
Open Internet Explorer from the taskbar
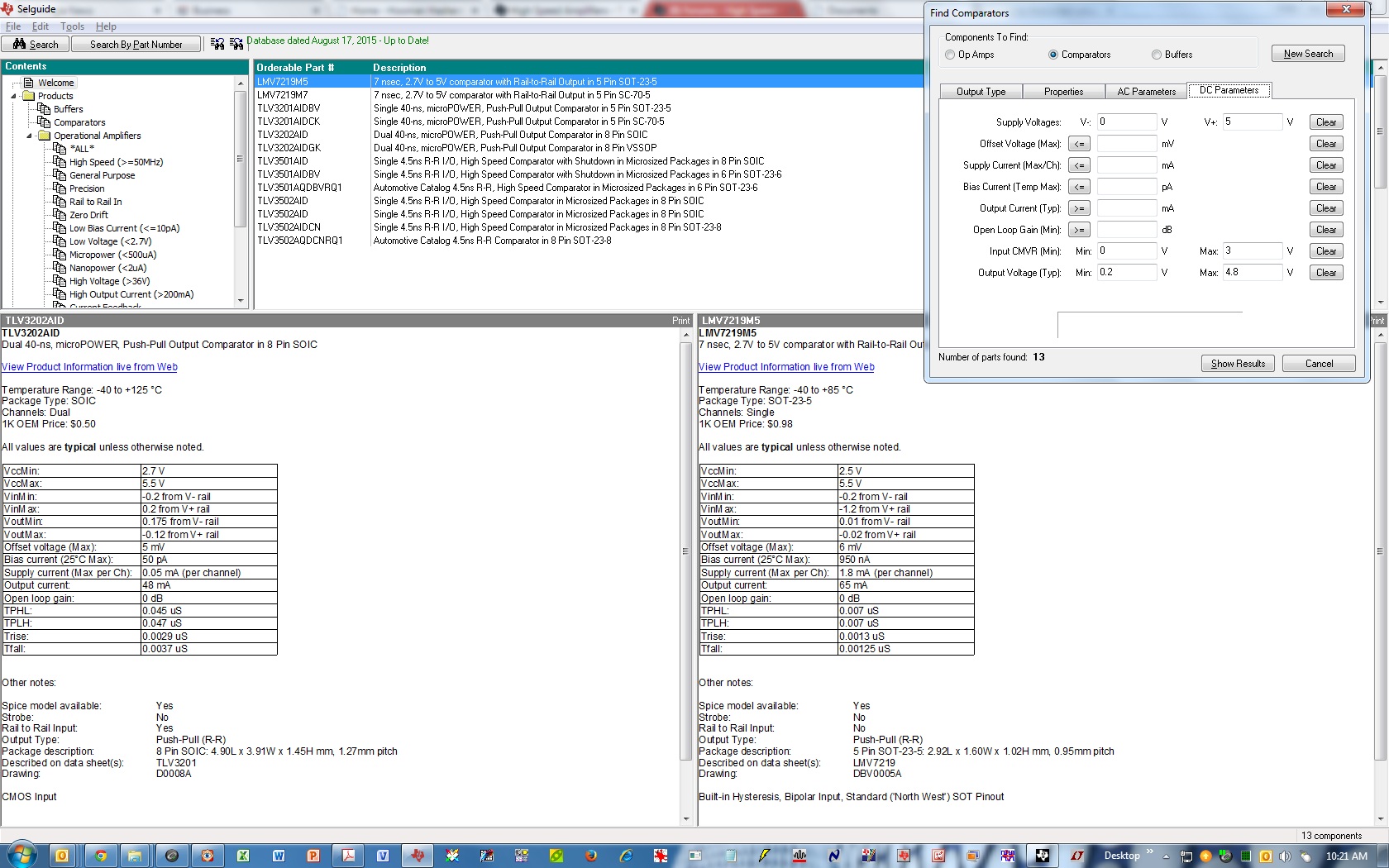626,856
